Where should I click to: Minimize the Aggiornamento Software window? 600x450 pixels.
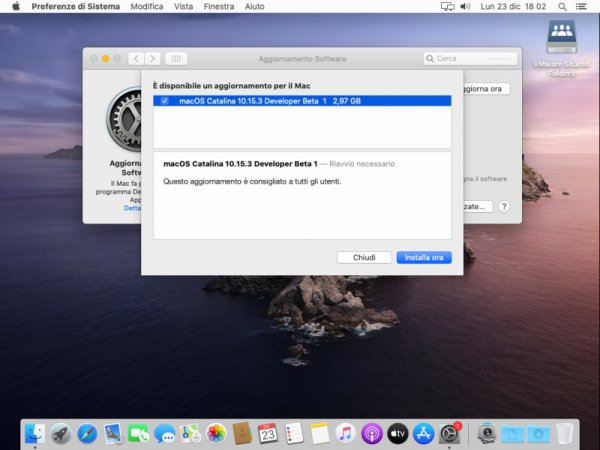106,59
